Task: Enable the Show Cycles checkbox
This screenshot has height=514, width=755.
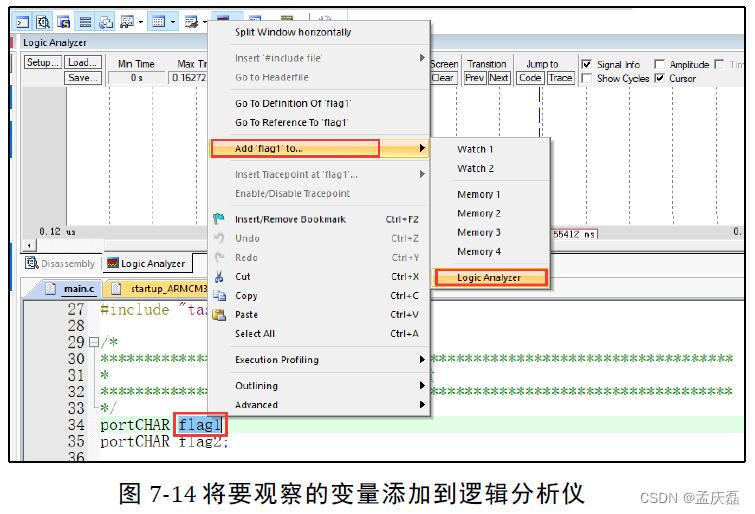Action: click(586, 78)
